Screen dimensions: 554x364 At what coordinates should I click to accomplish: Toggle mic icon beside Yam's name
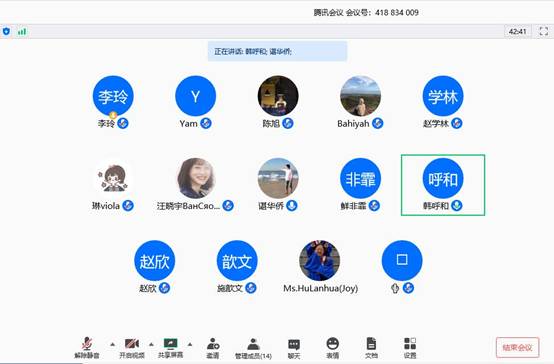pyautogui.click(x=206, y=123)
